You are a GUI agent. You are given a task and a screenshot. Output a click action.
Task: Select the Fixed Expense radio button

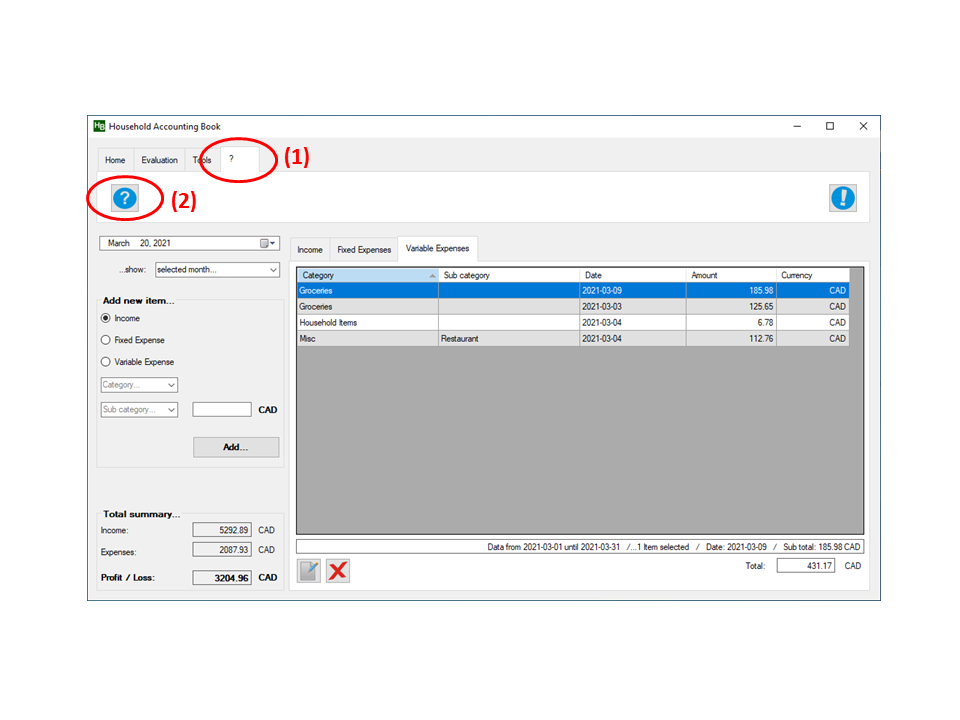point(106,340)
